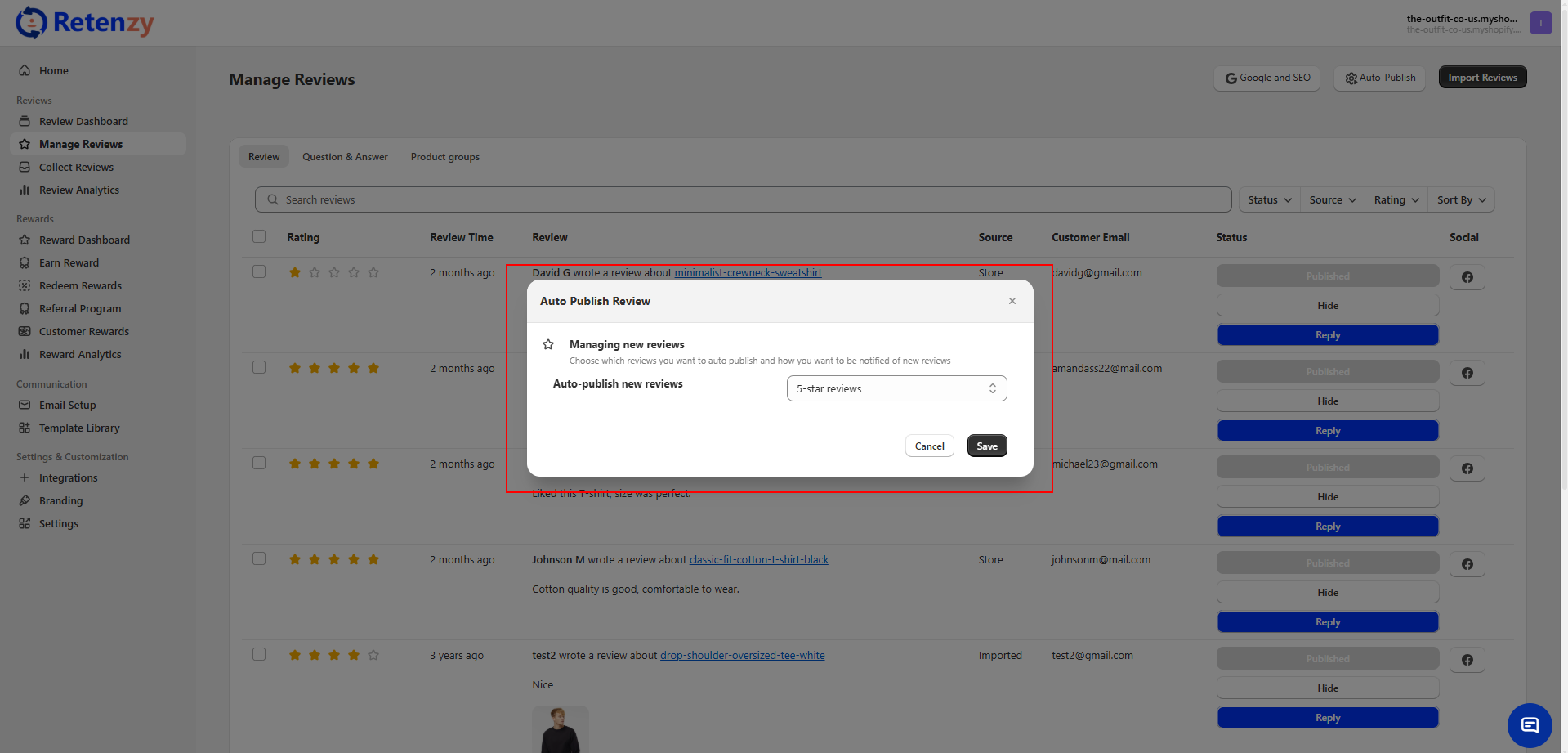Switch to Question & Answer tab

(x=345, y=157)
